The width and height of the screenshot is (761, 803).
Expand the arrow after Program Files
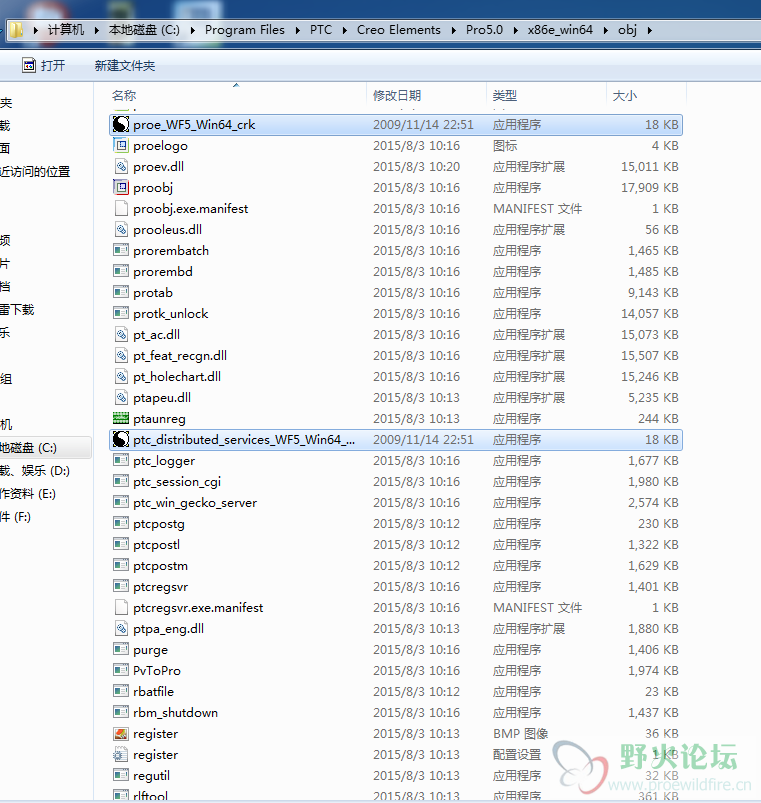tap(298, 30)
